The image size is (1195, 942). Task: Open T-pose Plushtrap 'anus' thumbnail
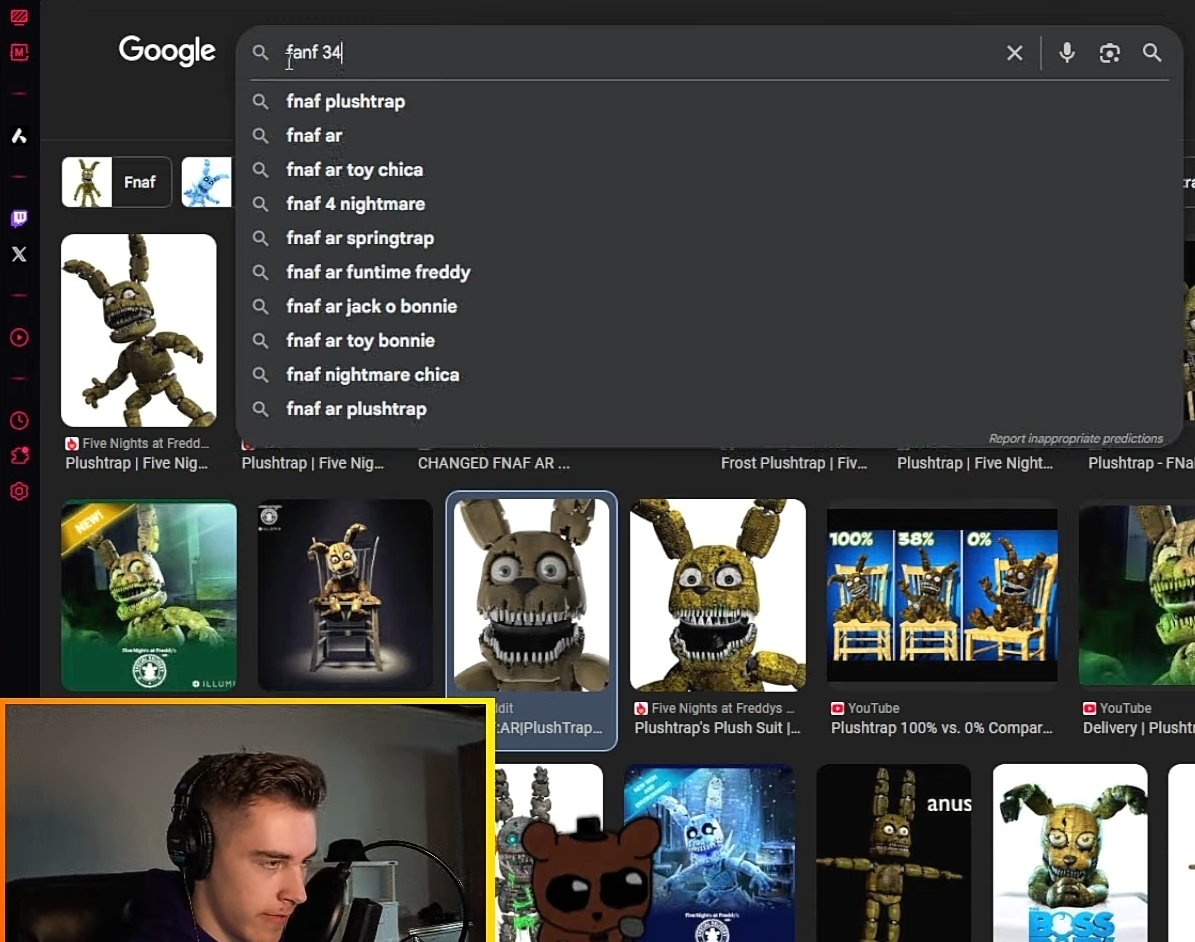tap(893, 853)
